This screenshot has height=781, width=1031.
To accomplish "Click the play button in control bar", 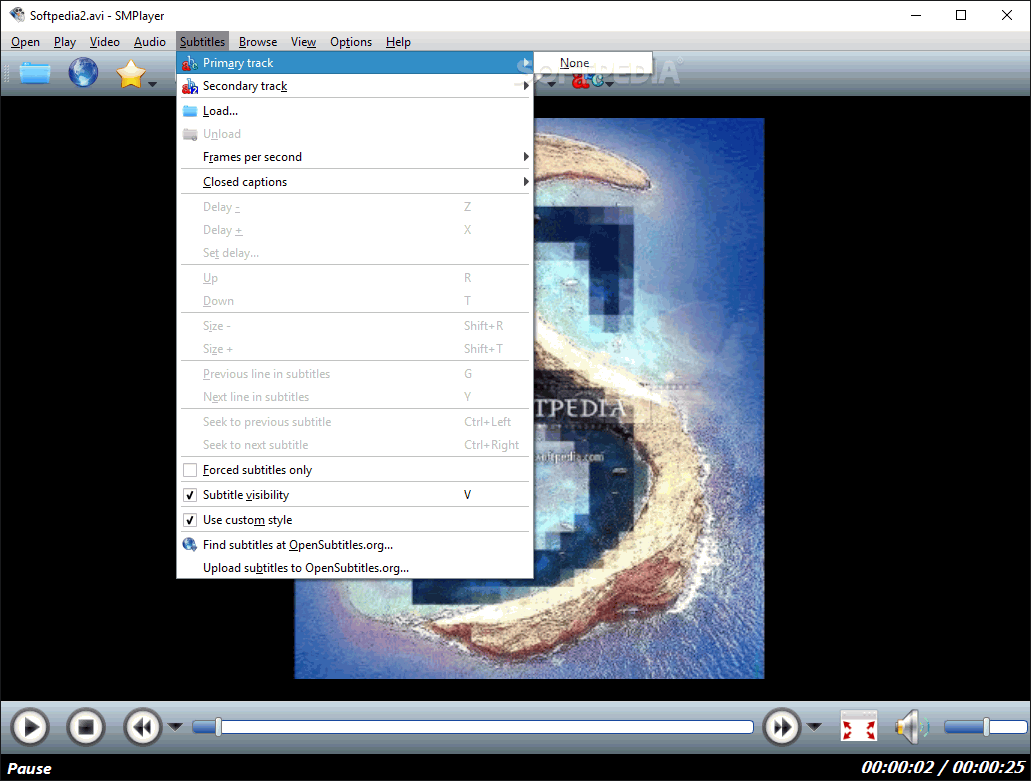I will (30, 727).
